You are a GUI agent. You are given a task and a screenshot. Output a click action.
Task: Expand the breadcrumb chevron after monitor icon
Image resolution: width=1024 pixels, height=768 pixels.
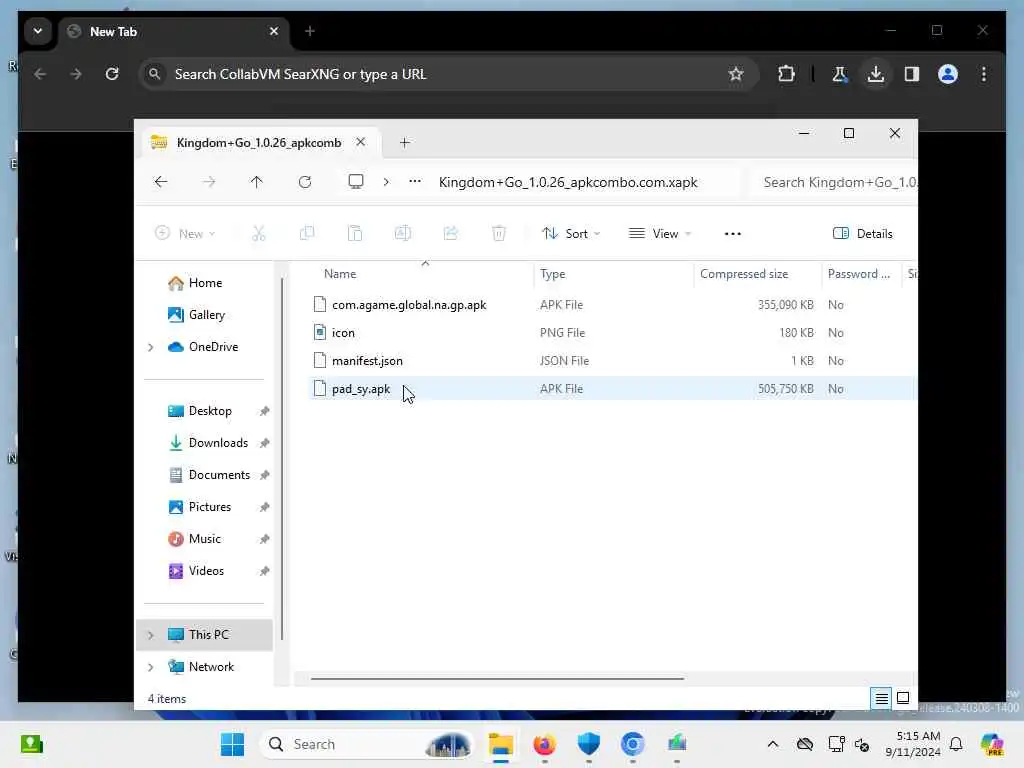386,182
